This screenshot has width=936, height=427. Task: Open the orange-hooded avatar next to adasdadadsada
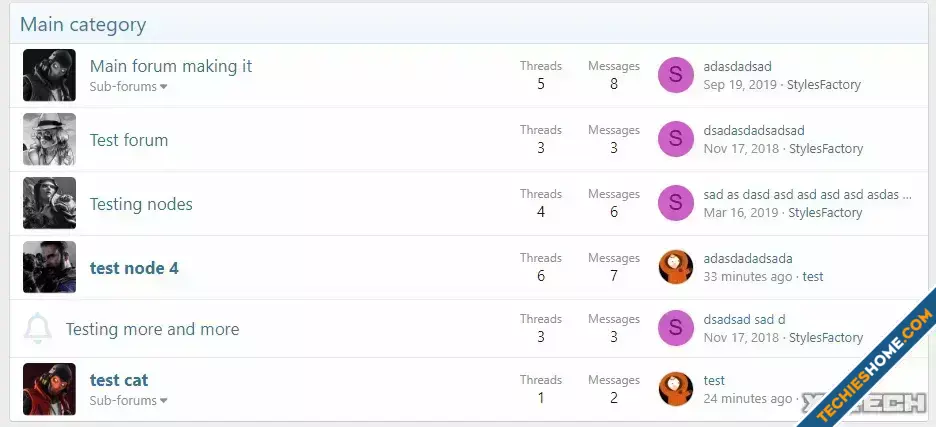(675, 267)
